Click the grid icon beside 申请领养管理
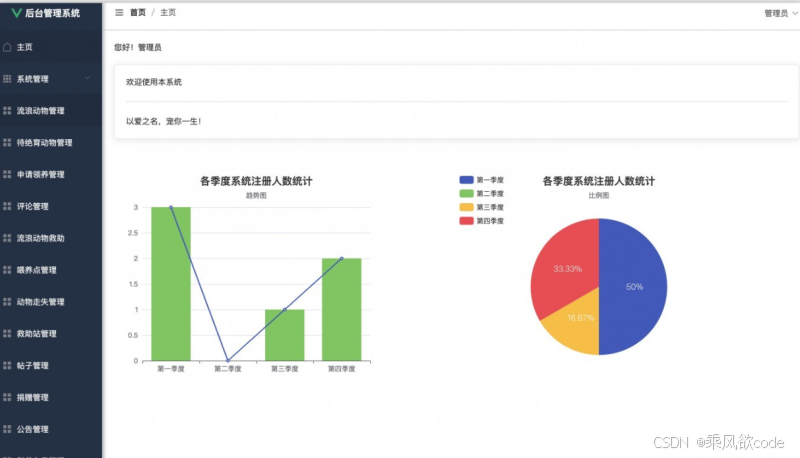 [x=7, y=174]
